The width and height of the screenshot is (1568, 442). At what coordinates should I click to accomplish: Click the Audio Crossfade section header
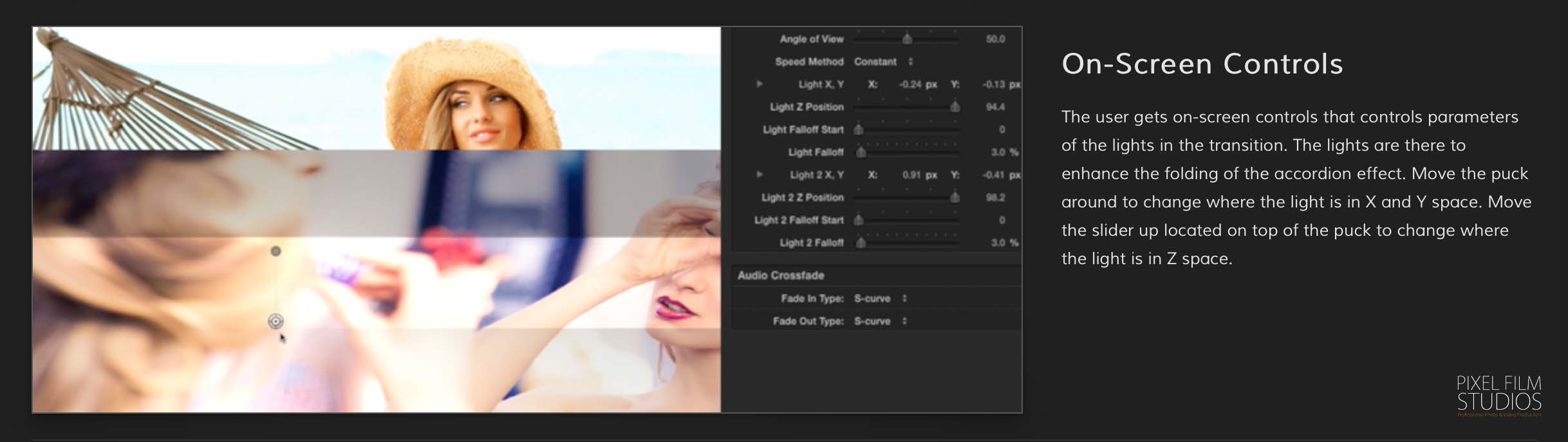click(781, 275)
